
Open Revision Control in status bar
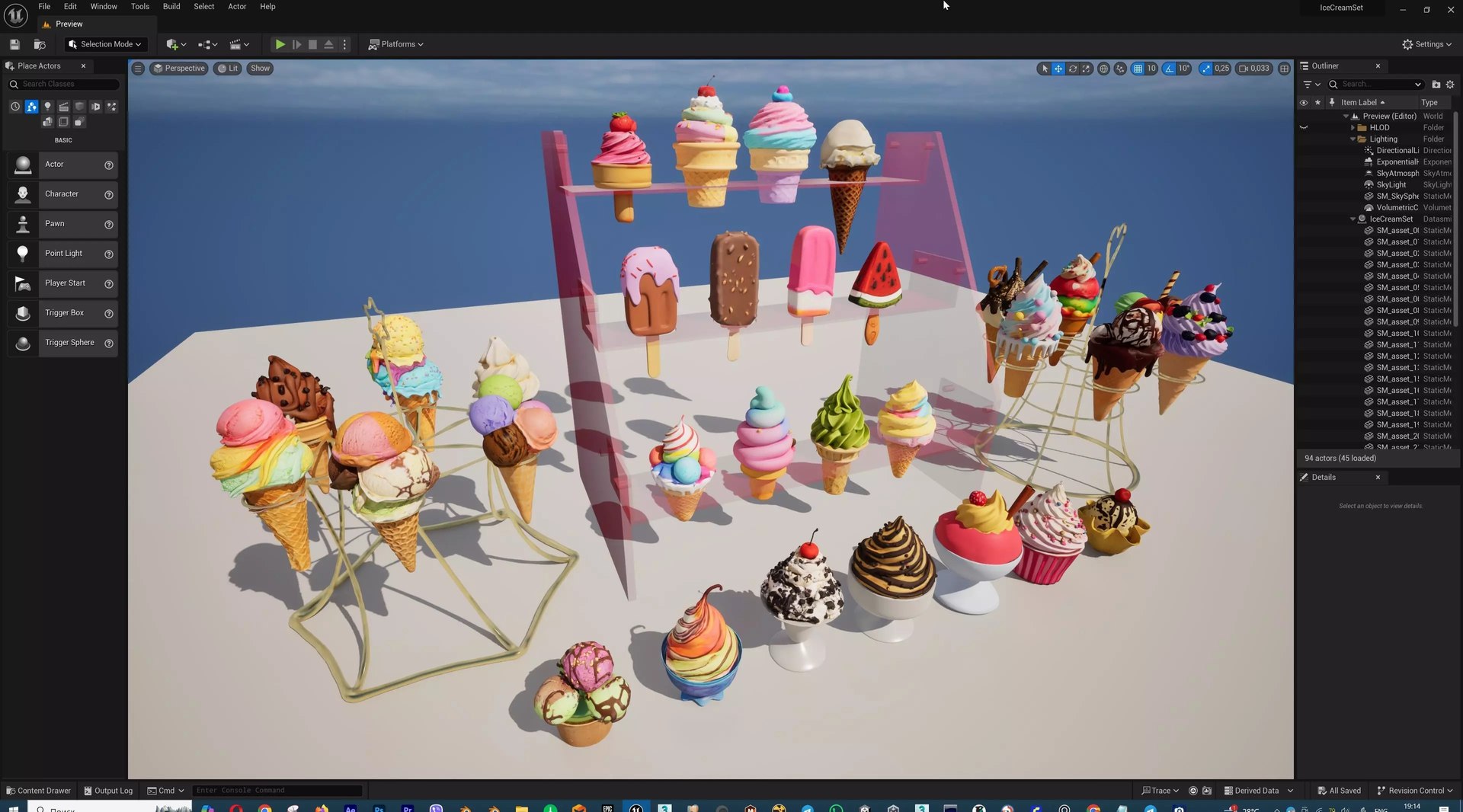1415,791
